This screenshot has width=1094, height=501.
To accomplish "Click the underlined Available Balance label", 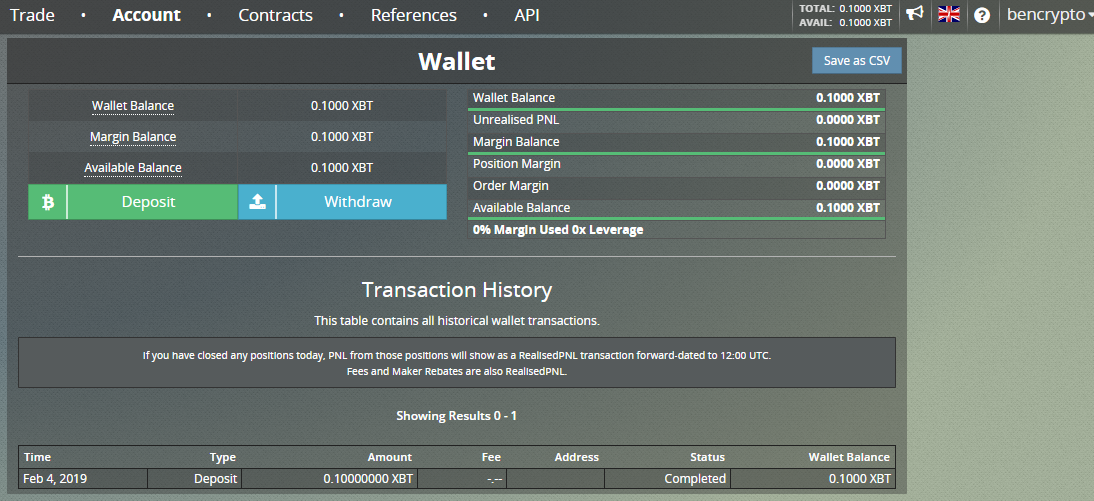I will click(133, 167).
